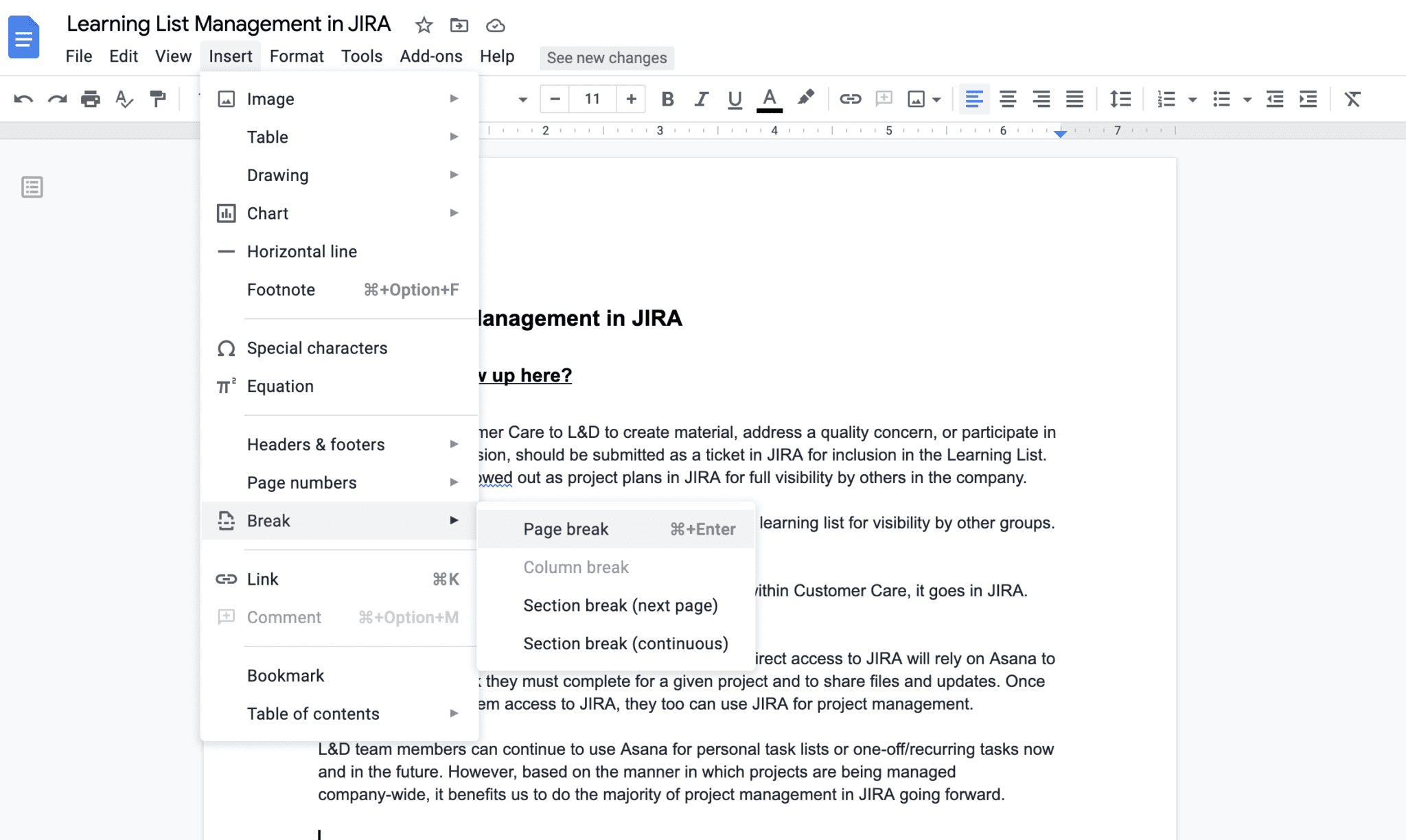Click the font size minus button
The height and width of the screenshot is (840, 1406).
(555, 99)
